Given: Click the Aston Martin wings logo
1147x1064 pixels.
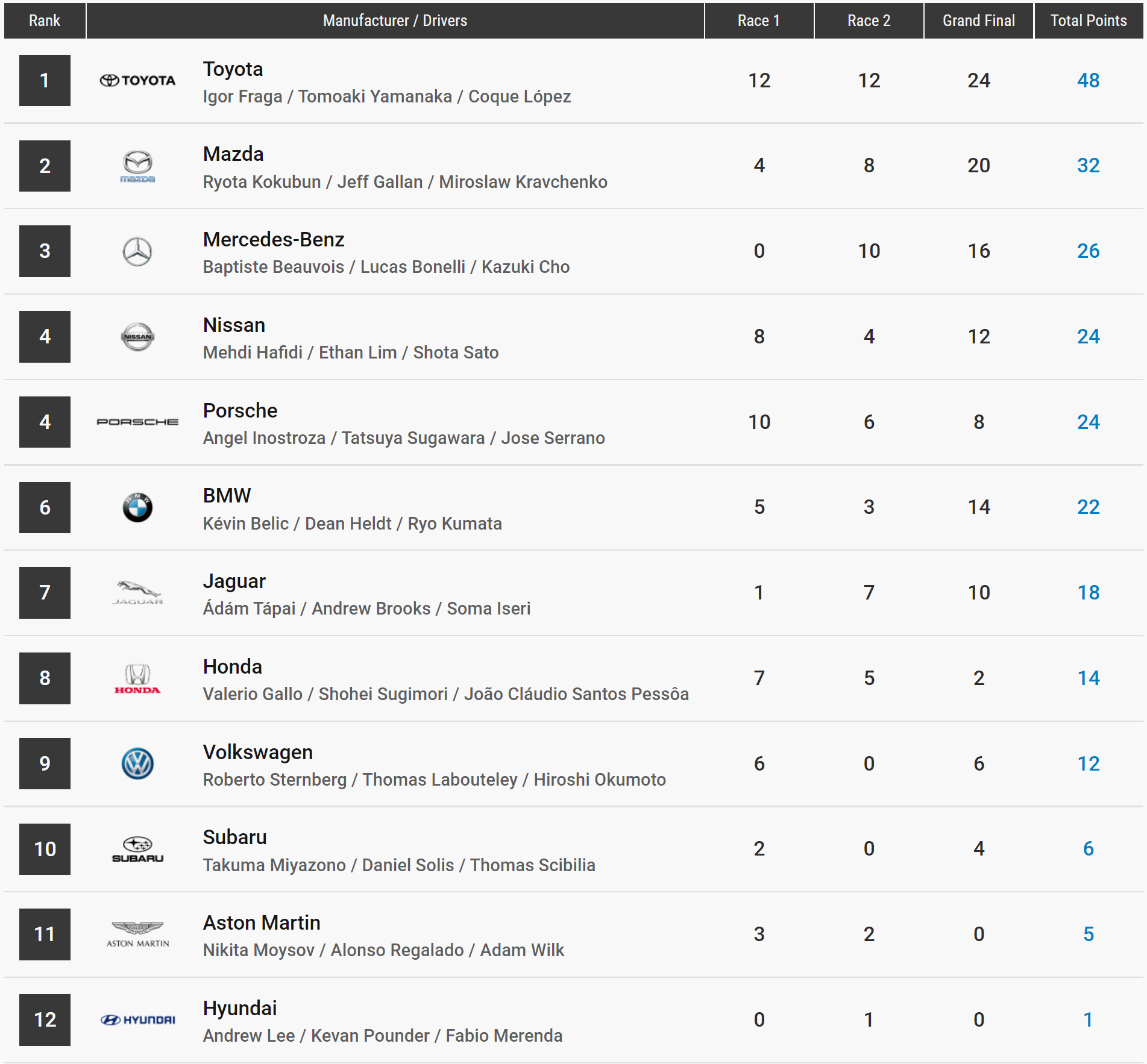Looking at the screenshot, I should click(137, 934).
